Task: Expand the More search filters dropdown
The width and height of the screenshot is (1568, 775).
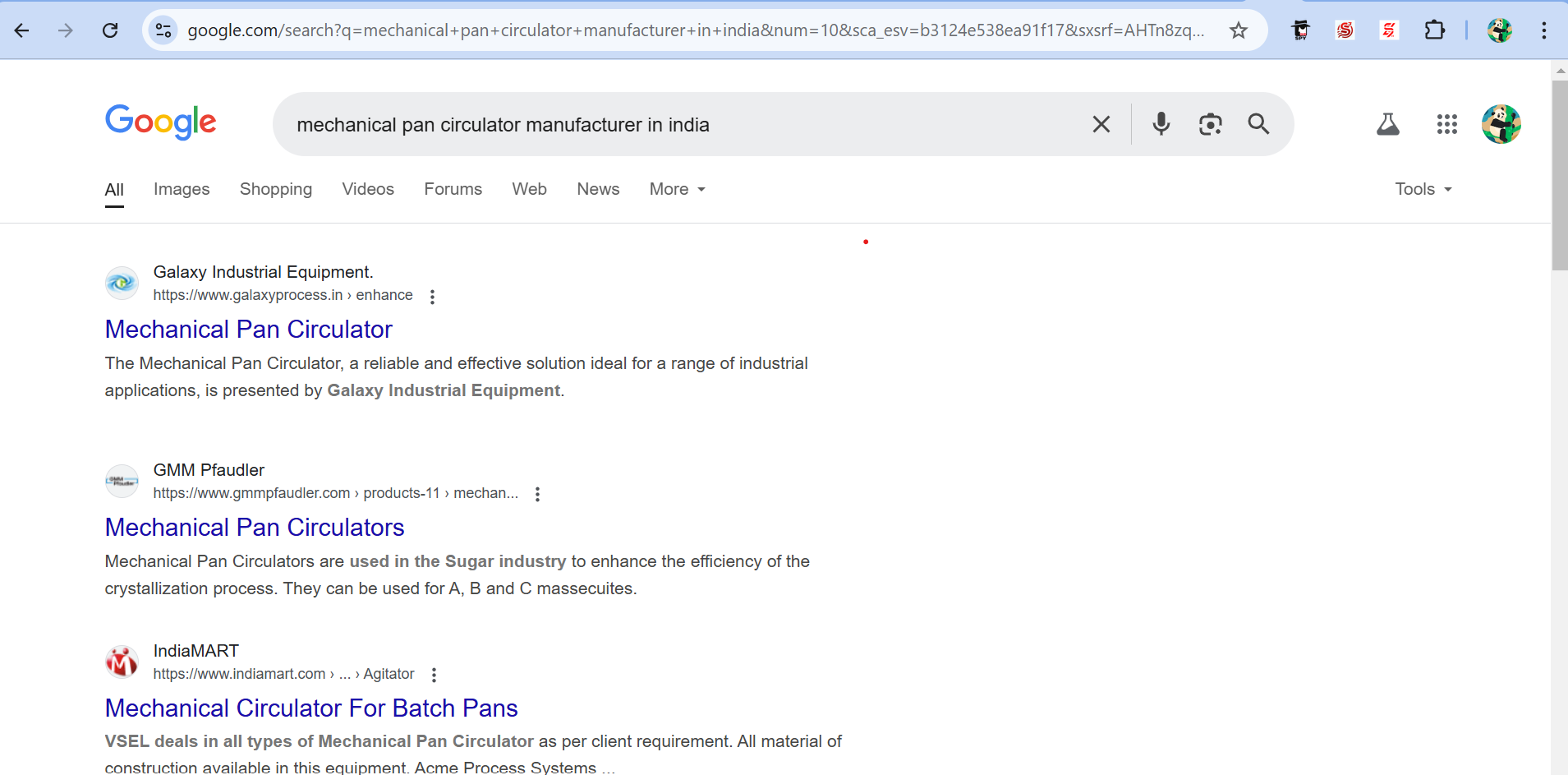Action: [677, 189]
